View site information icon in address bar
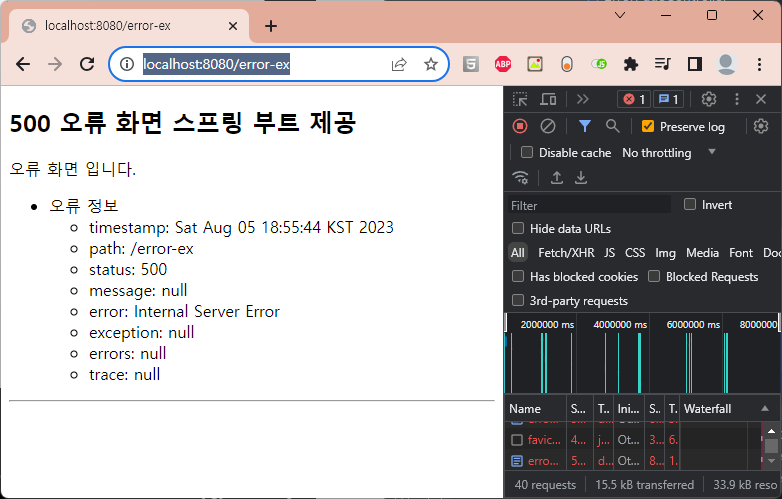 coord(127,64)
